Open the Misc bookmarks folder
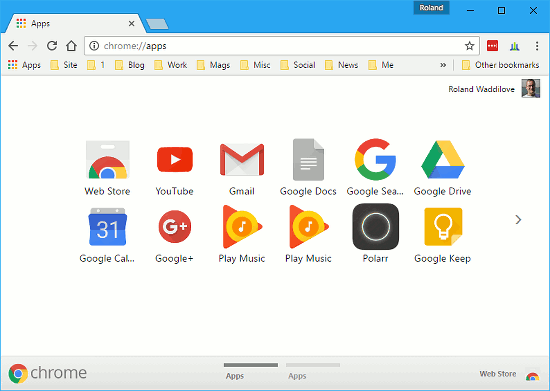The width and height of the screenshot is (550, 391). click(255, 65)
